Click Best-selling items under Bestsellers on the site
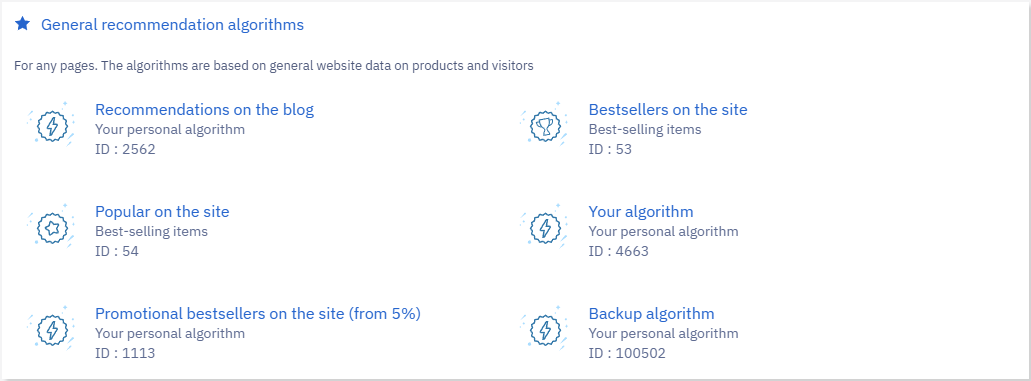 coord(645,129)
